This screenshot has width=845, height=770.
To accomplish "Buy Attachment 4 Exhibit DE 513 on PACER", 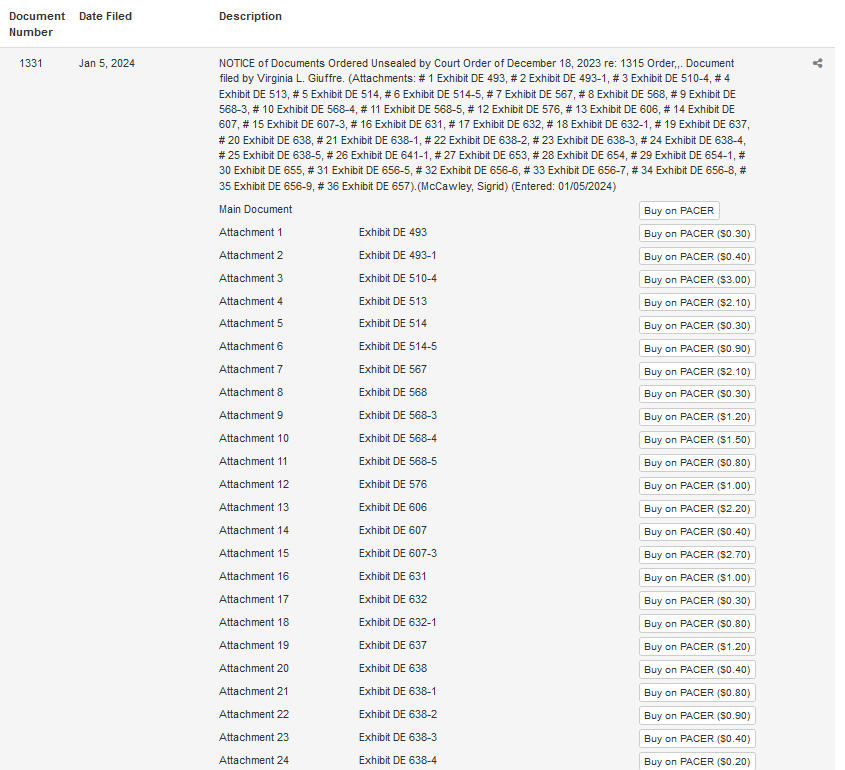I will [697, 302].
